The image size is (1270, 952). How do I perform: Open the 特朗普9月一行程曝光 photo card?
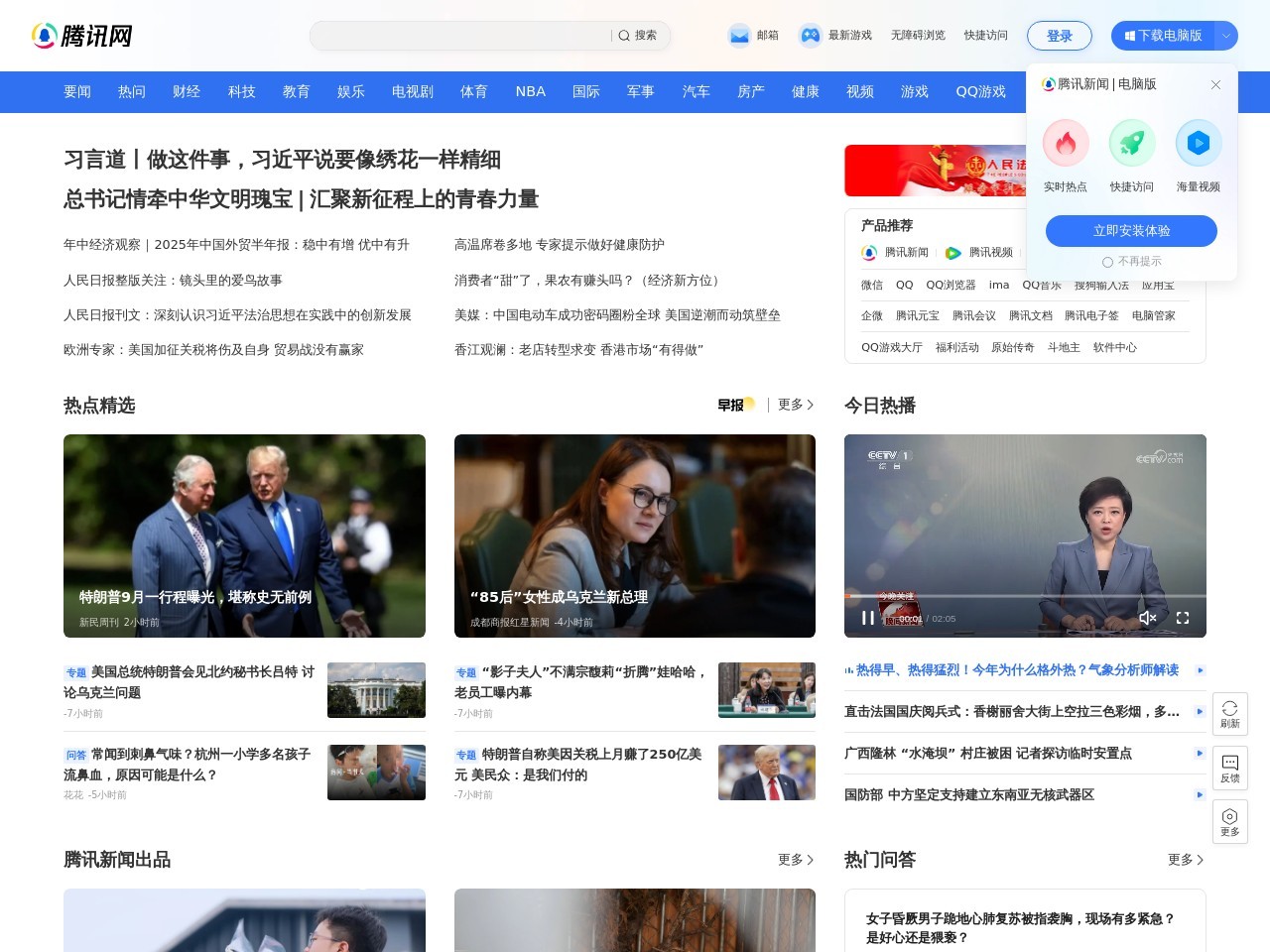pyautogui.click(x=244, y=535)
